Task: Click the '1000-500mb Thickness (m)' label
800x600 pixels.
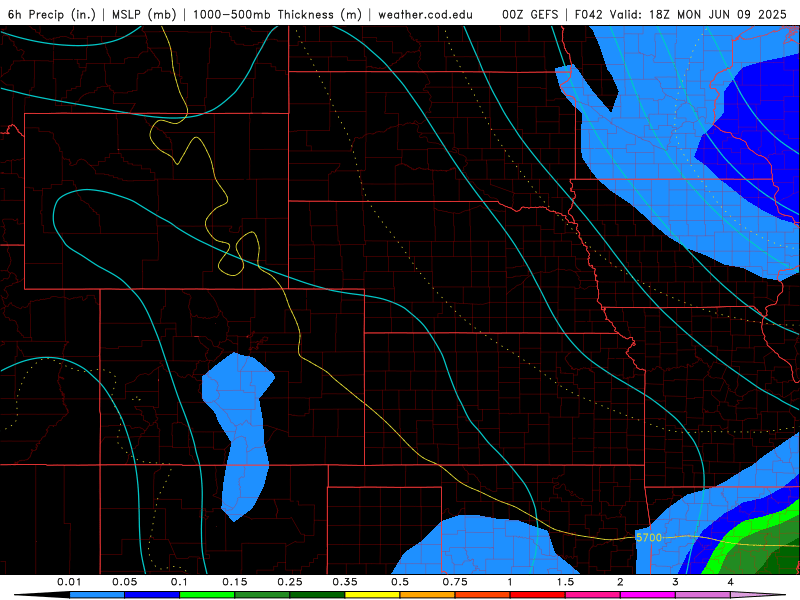Action: [277, 14]
